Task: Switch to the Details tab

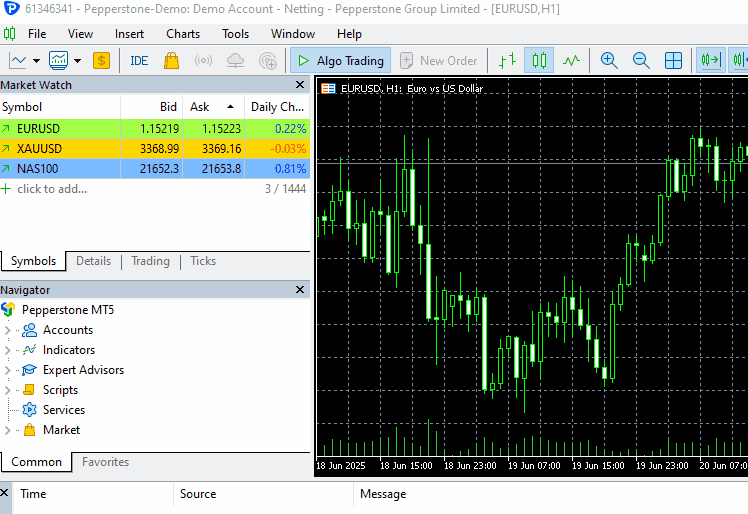Action: coord(94,261)
